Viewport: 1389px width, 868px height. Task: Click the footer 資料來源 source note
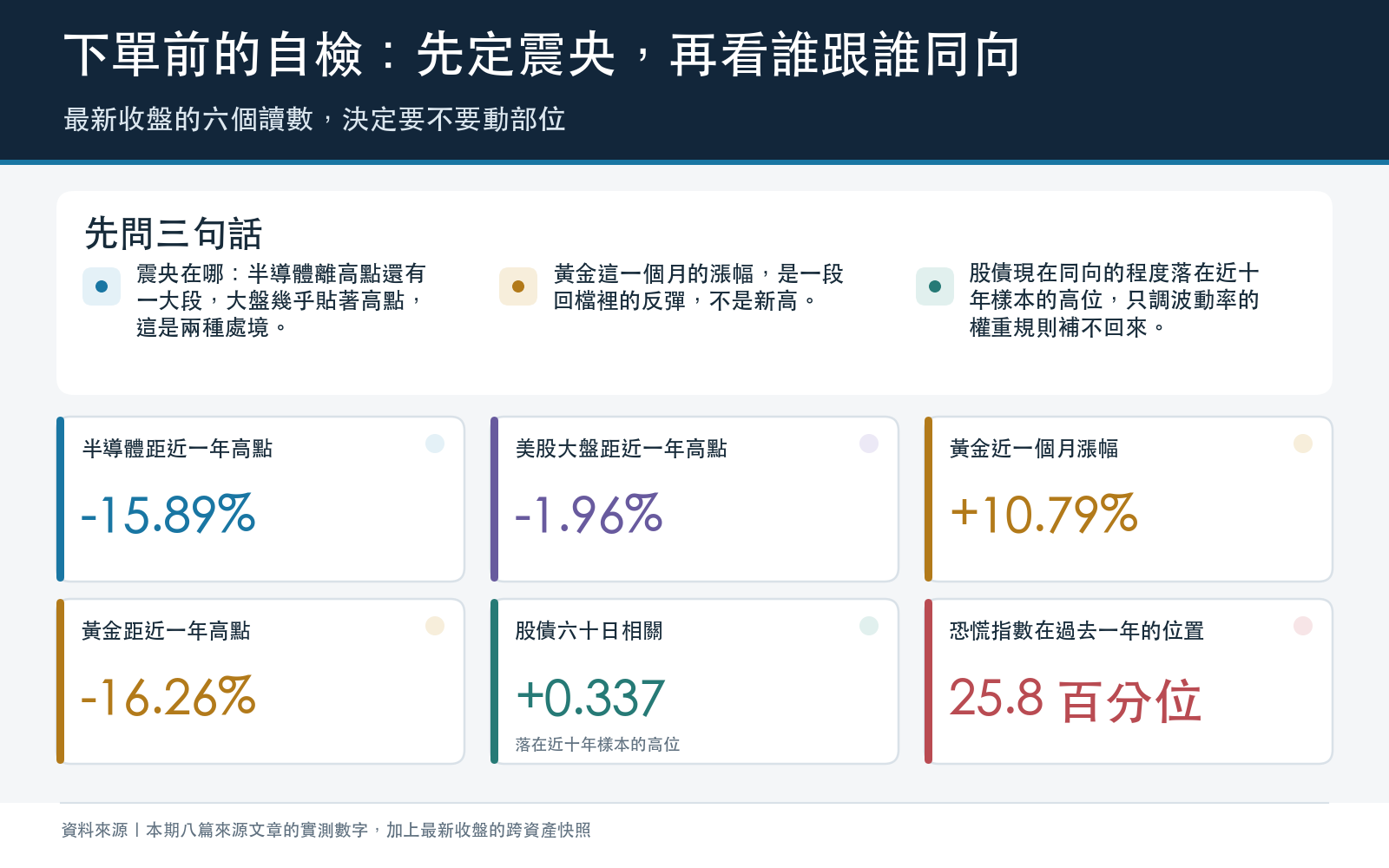coord(326,830)
